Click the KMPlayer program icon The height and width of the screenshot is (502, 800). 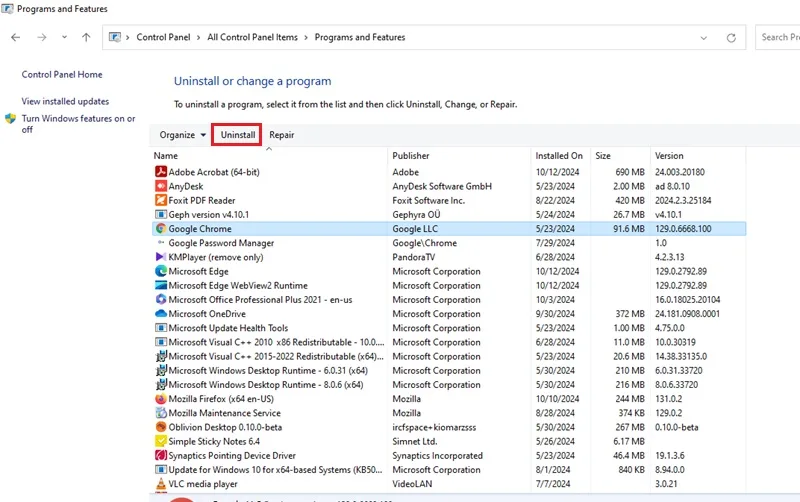[161, 257]
